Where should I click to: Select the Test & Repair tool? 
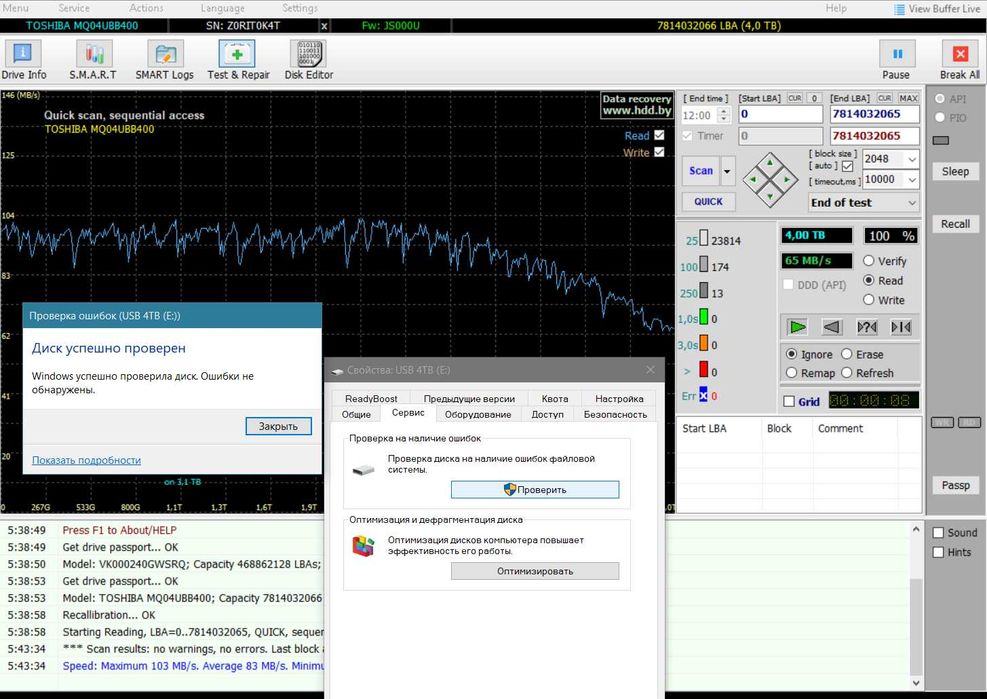tap(238, 60)
